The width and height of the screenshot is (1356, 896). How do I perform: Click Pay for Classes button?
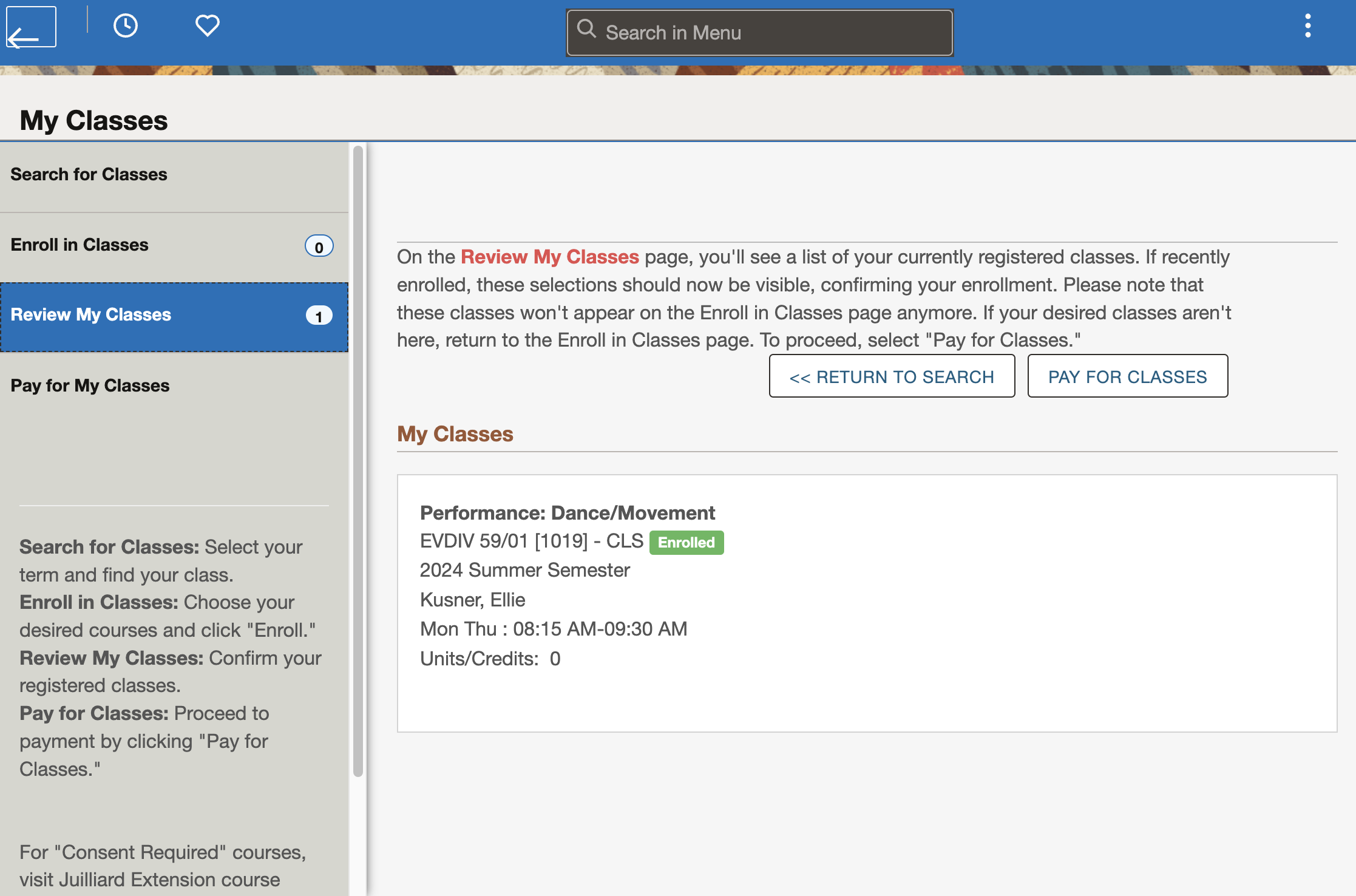[x=1127, y=376]
